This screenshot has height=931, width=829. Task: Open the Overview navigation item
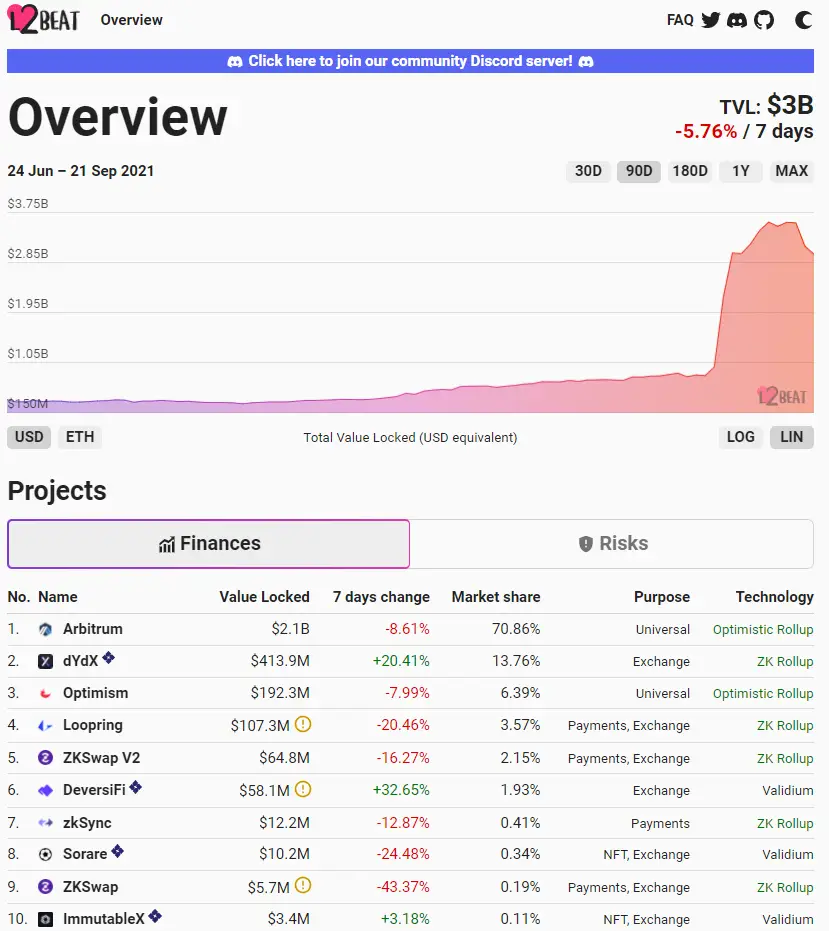(x=131, y=20)
